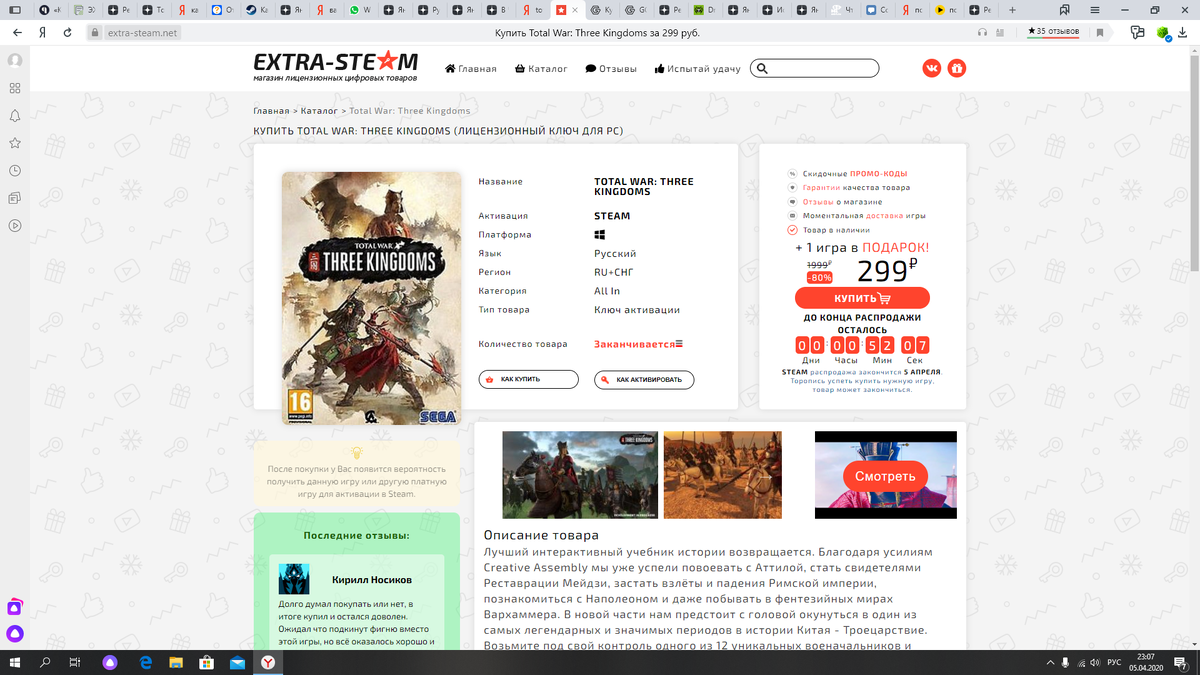1200x675 pixels.
Task: Open Microsoft Edge from the taskbar
Action: coord(145,662)
